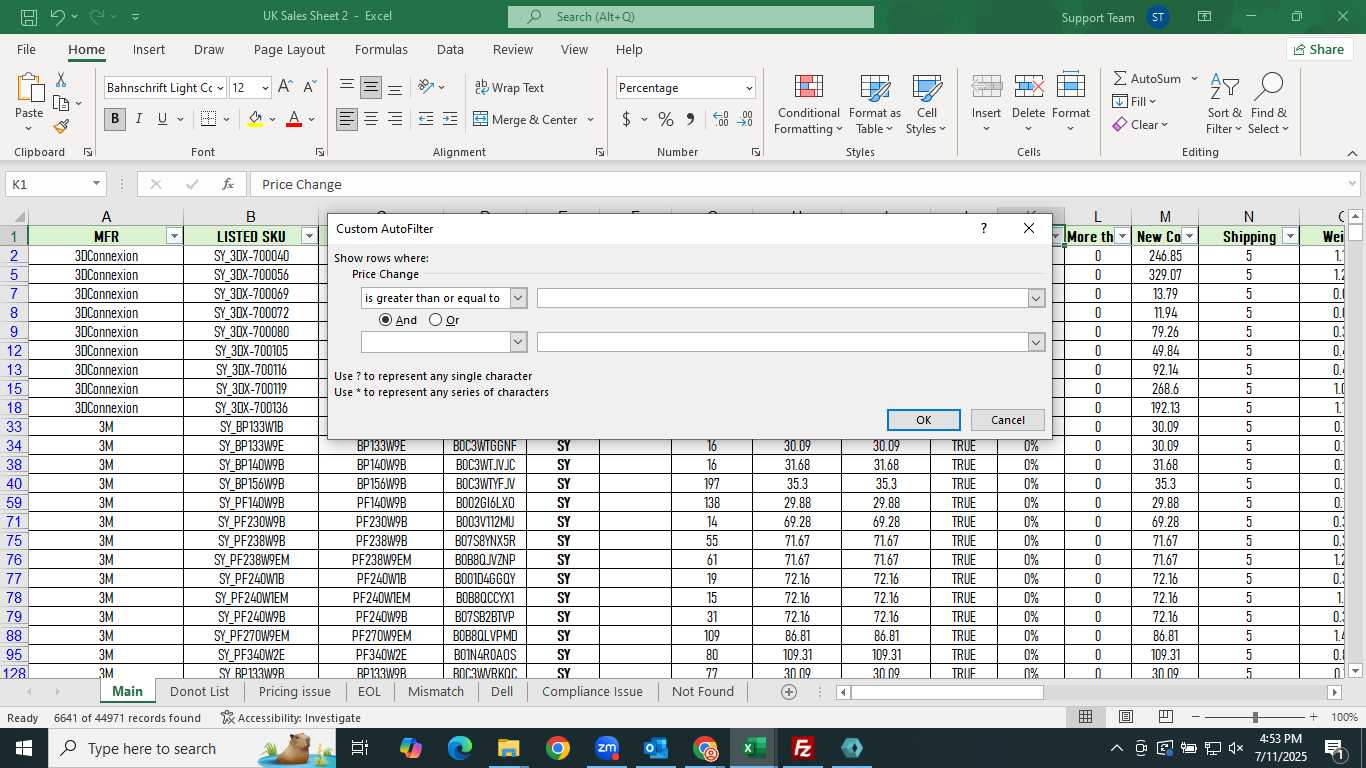The height and width of the screenshot is (768, 1366).
Task: Click the Decrease Indent icon
Action: (x=426, y=119)
